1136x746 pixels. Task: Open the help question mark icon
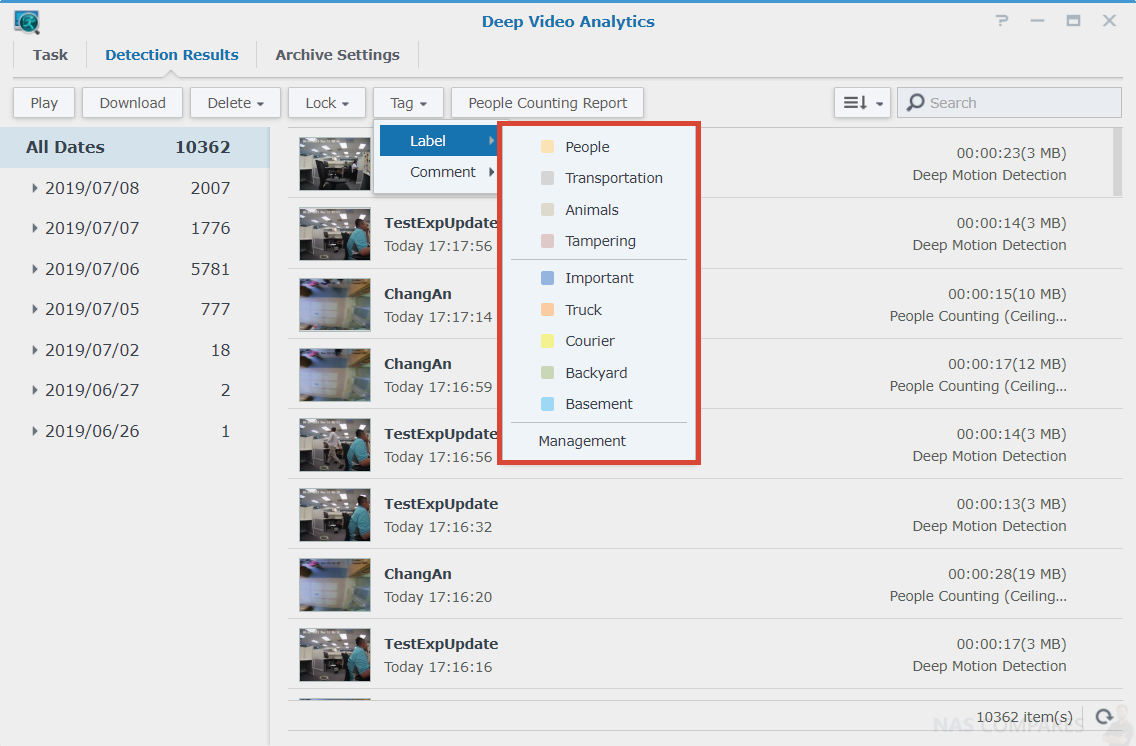[1002, 21]
